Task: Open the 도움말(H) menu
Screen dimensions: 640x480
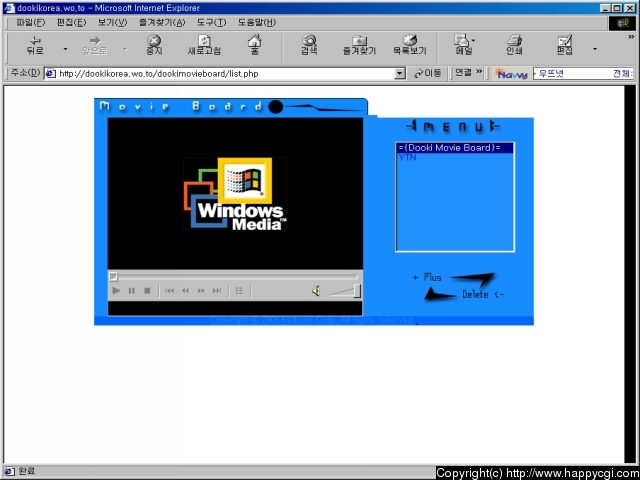Action: 257,22
